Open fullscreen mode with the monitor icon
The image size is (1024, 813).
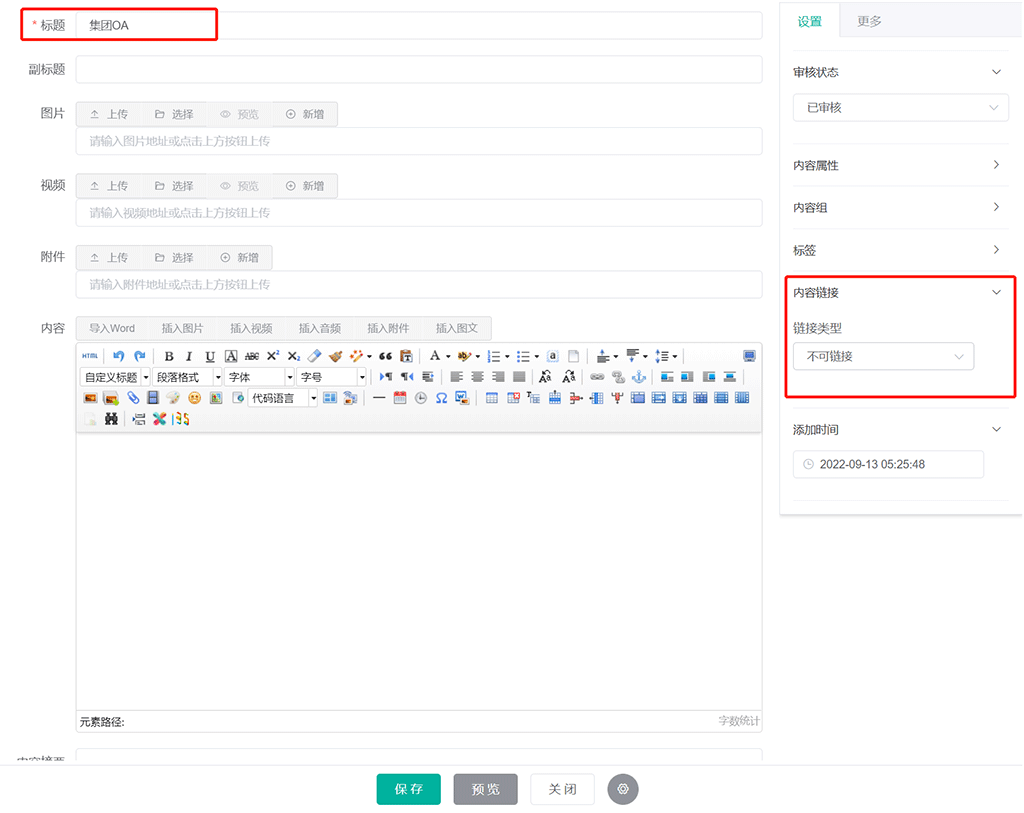749,356
